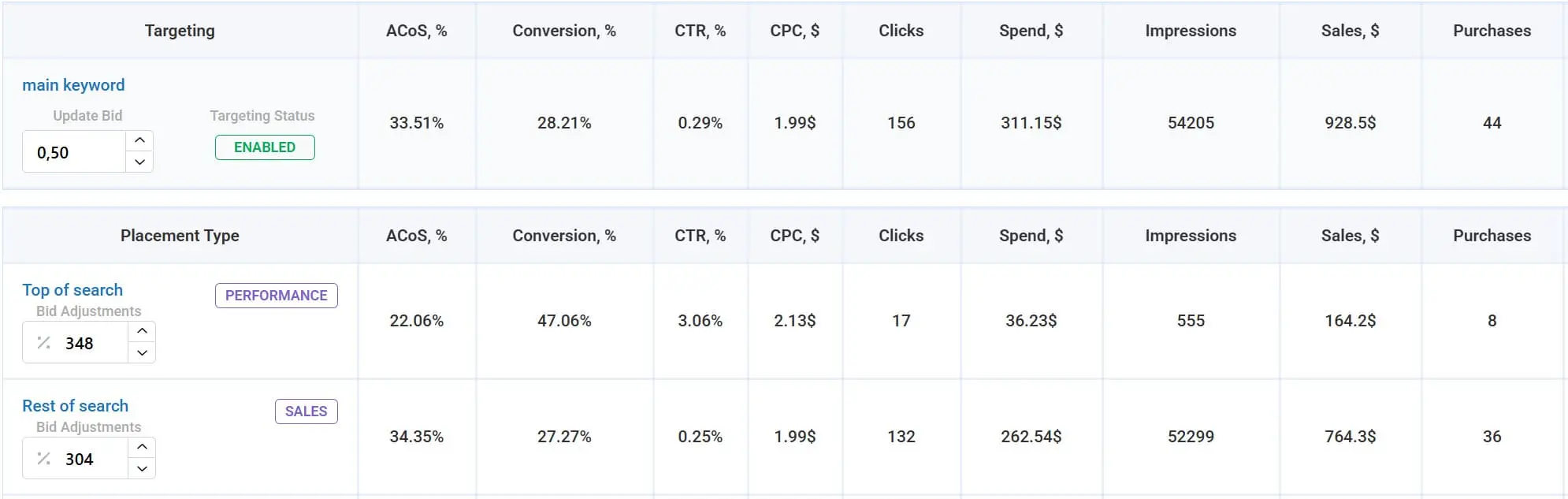This screenshot has width=1568, height=499.
Task: Increase Rest of search bid adjustment with up arrow
Action: coord(142,447)
